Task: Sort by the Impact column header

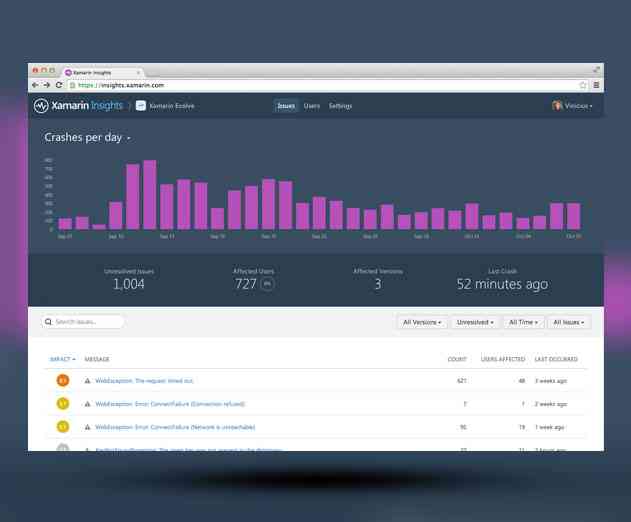Action: pos(62,359)
